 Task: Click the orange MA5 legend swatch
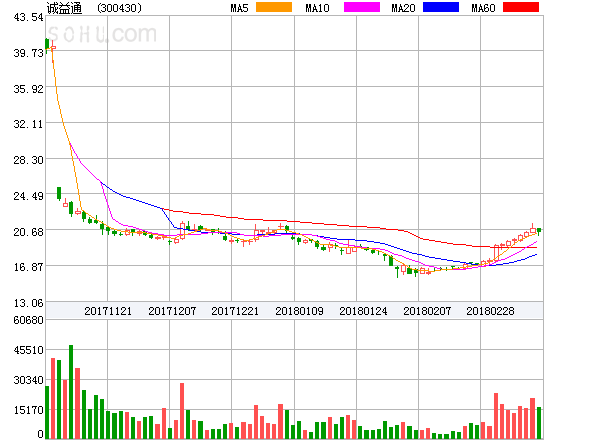tap(274, 7)
